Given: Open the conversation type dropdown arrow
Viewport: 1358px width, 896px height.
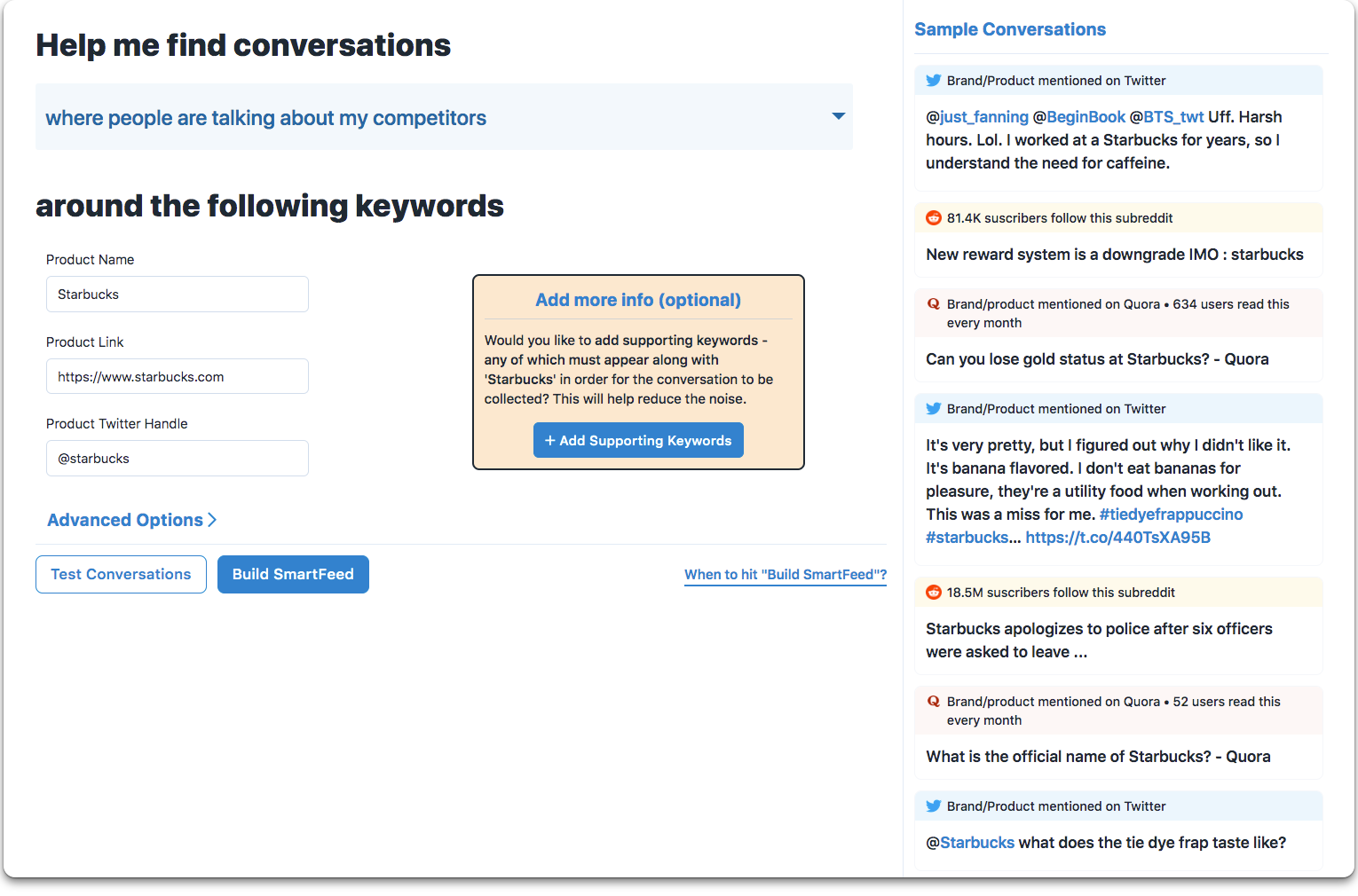Looking at the screenshot, I should click(838, 116).
